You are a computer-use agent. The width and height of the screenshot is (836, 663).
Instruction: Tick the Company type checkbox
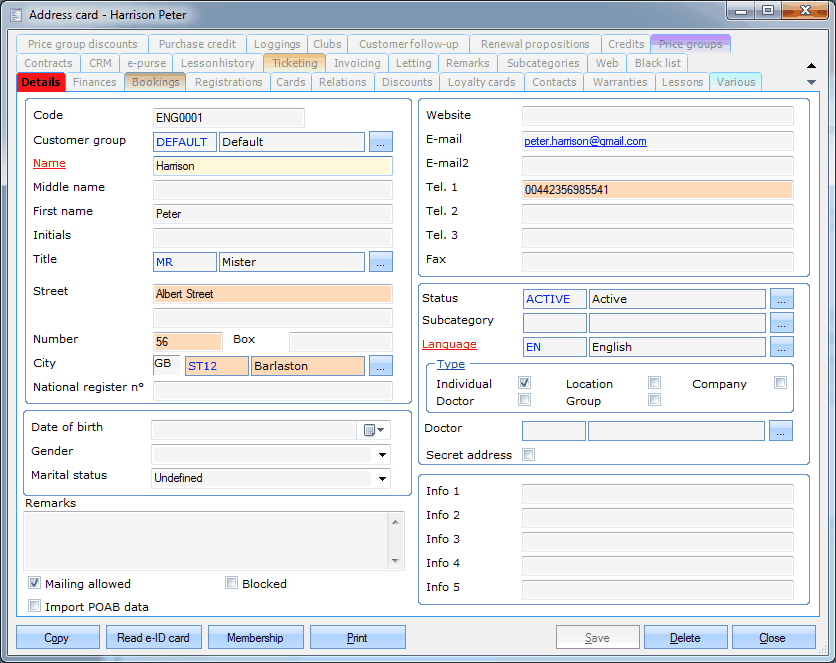[x=780, y=383]
